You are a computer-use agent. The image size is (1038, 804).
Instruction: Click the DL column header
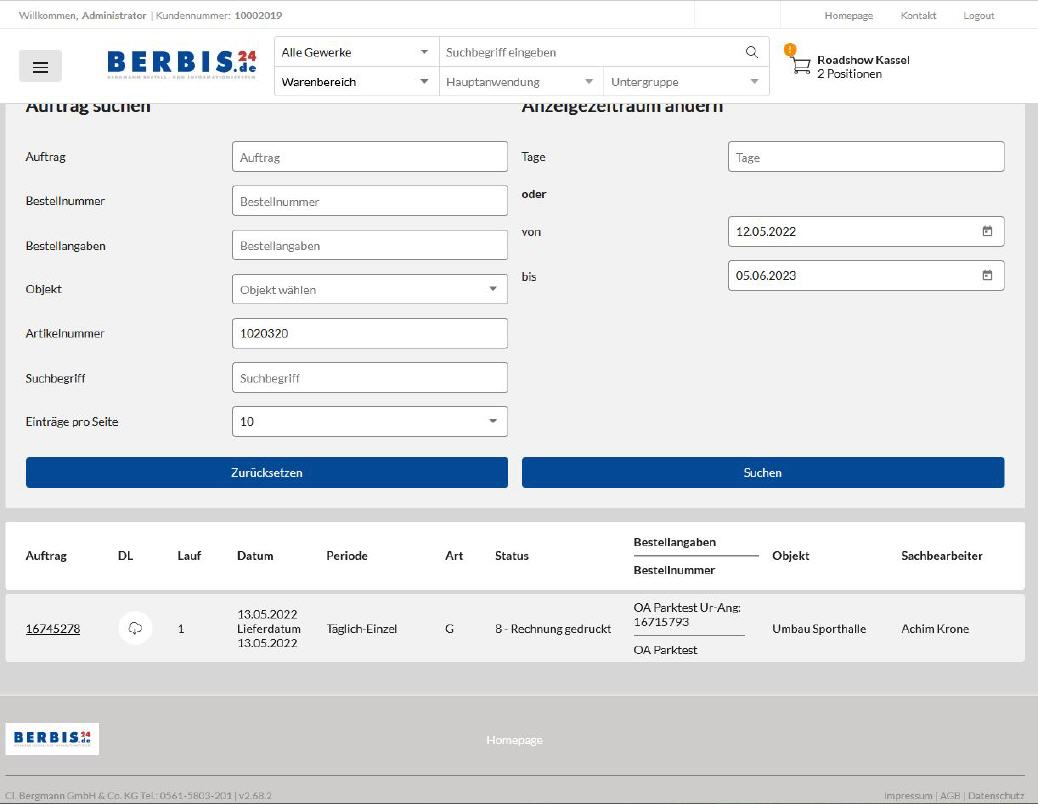tap(125, 556)
